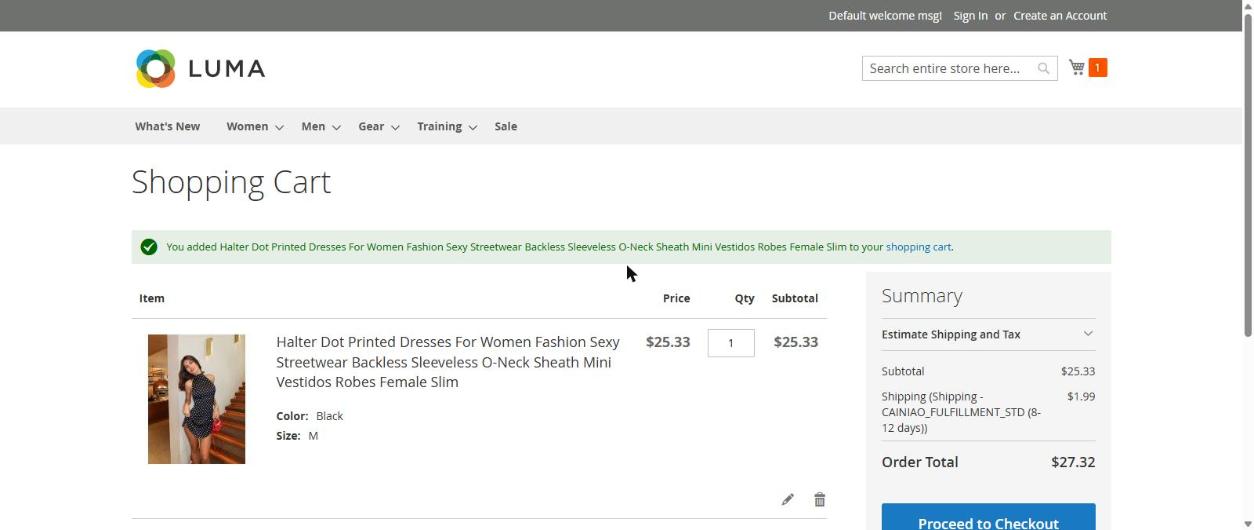Open the Halter Dot Printed Dresses product title

point(448,362)
